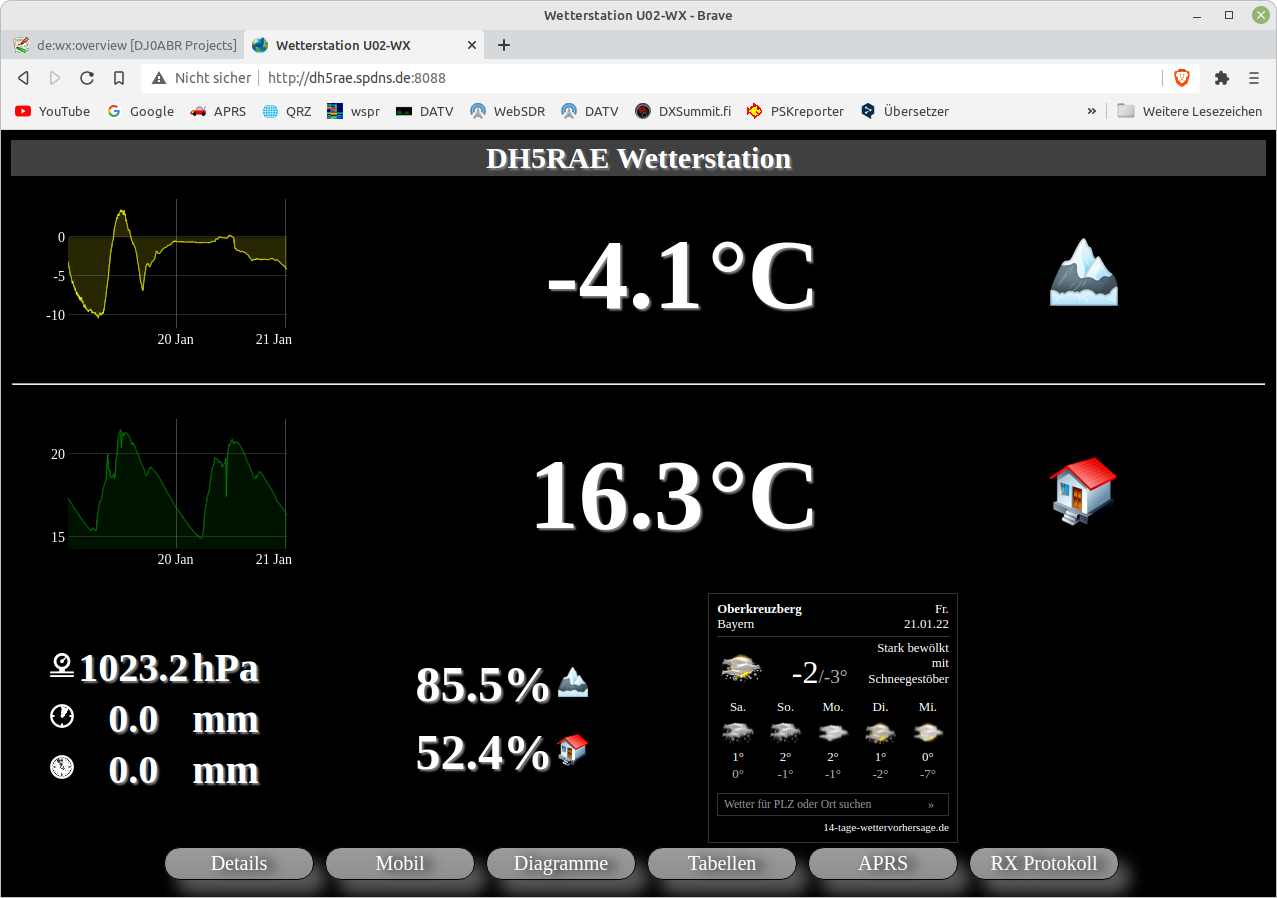This screenshot has width=1277, height=898.
Task: Click the red-roof house indoor icon
Action: 1082,491
